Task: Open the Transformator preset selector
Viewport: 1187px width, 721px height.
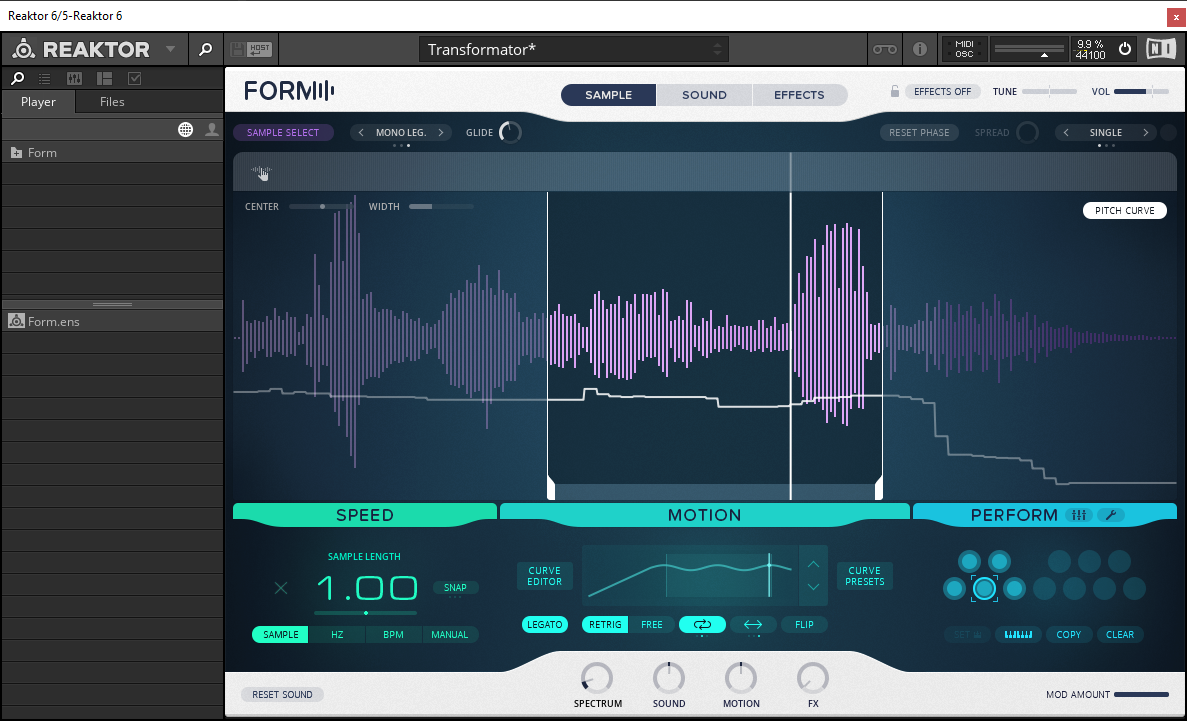Action: (574, 49)
